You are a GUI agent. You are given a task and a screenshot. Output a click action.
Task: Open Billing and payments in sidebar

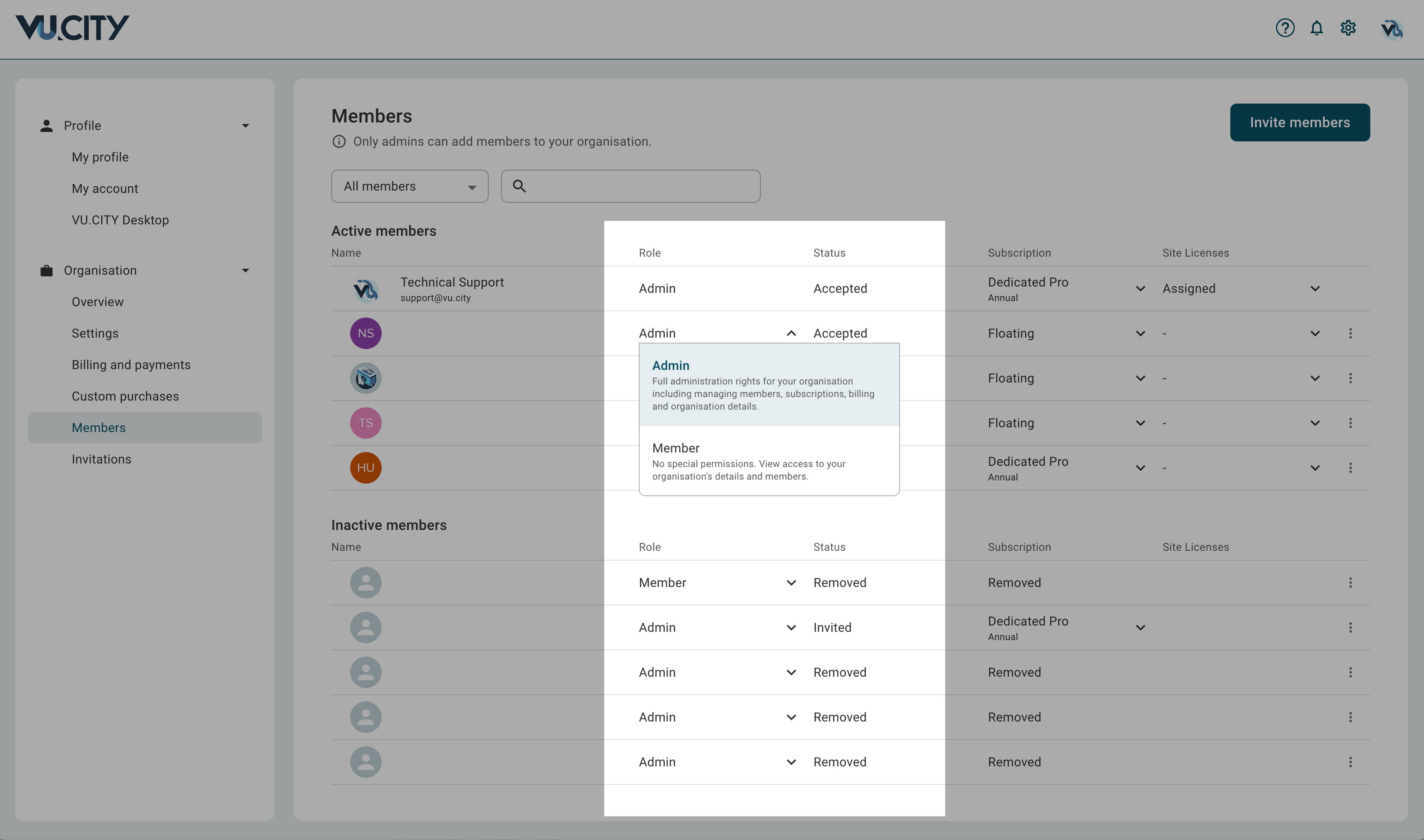[131, 365]
